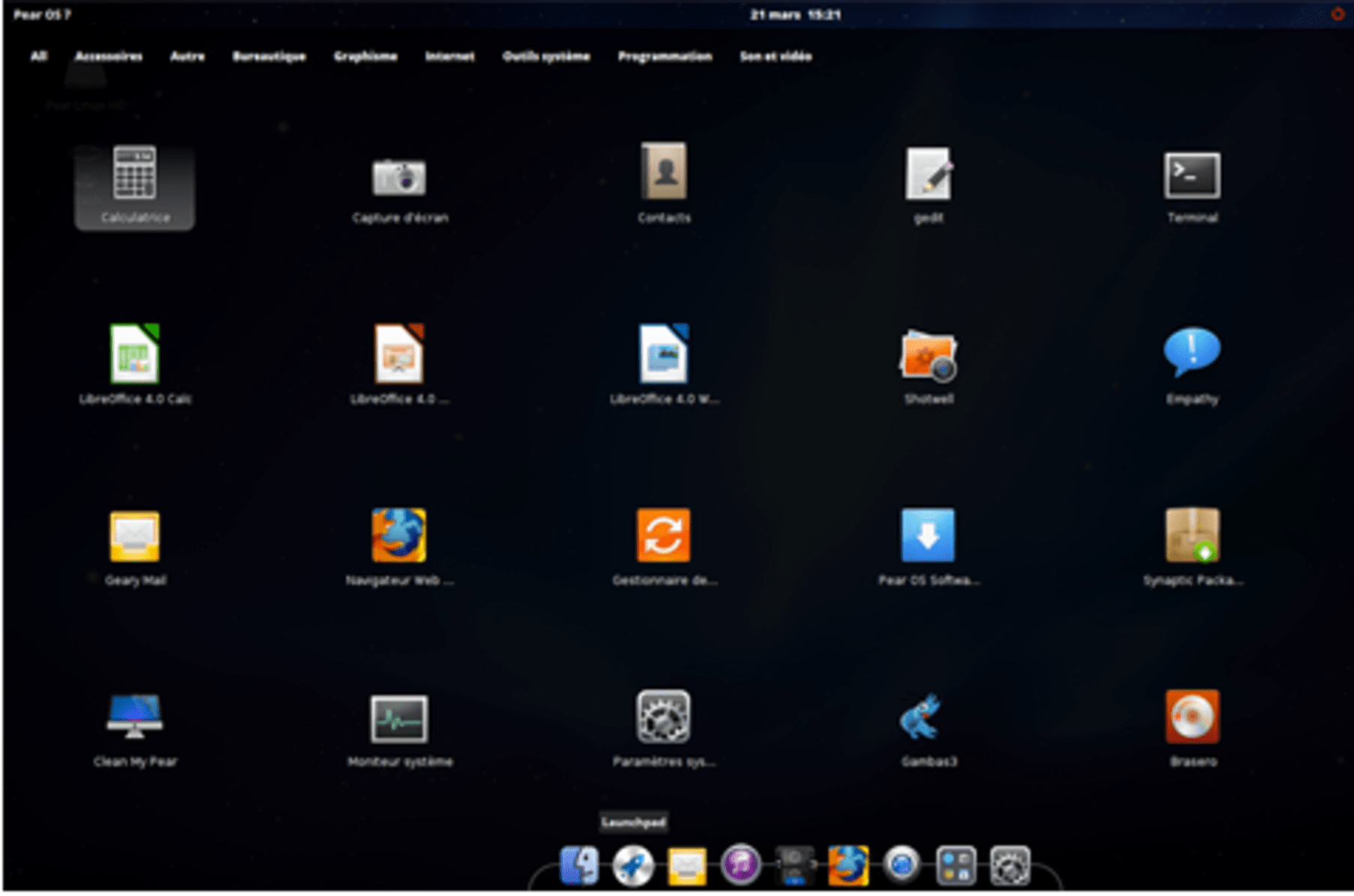Select the Graphisme category

[x=366, y=56]
